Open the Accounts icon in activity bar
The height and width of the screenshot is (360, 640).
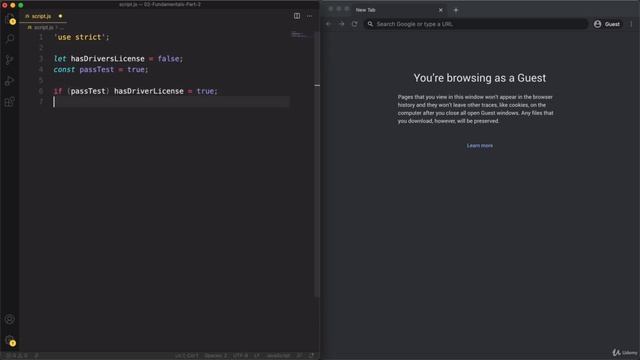(10, 319)
